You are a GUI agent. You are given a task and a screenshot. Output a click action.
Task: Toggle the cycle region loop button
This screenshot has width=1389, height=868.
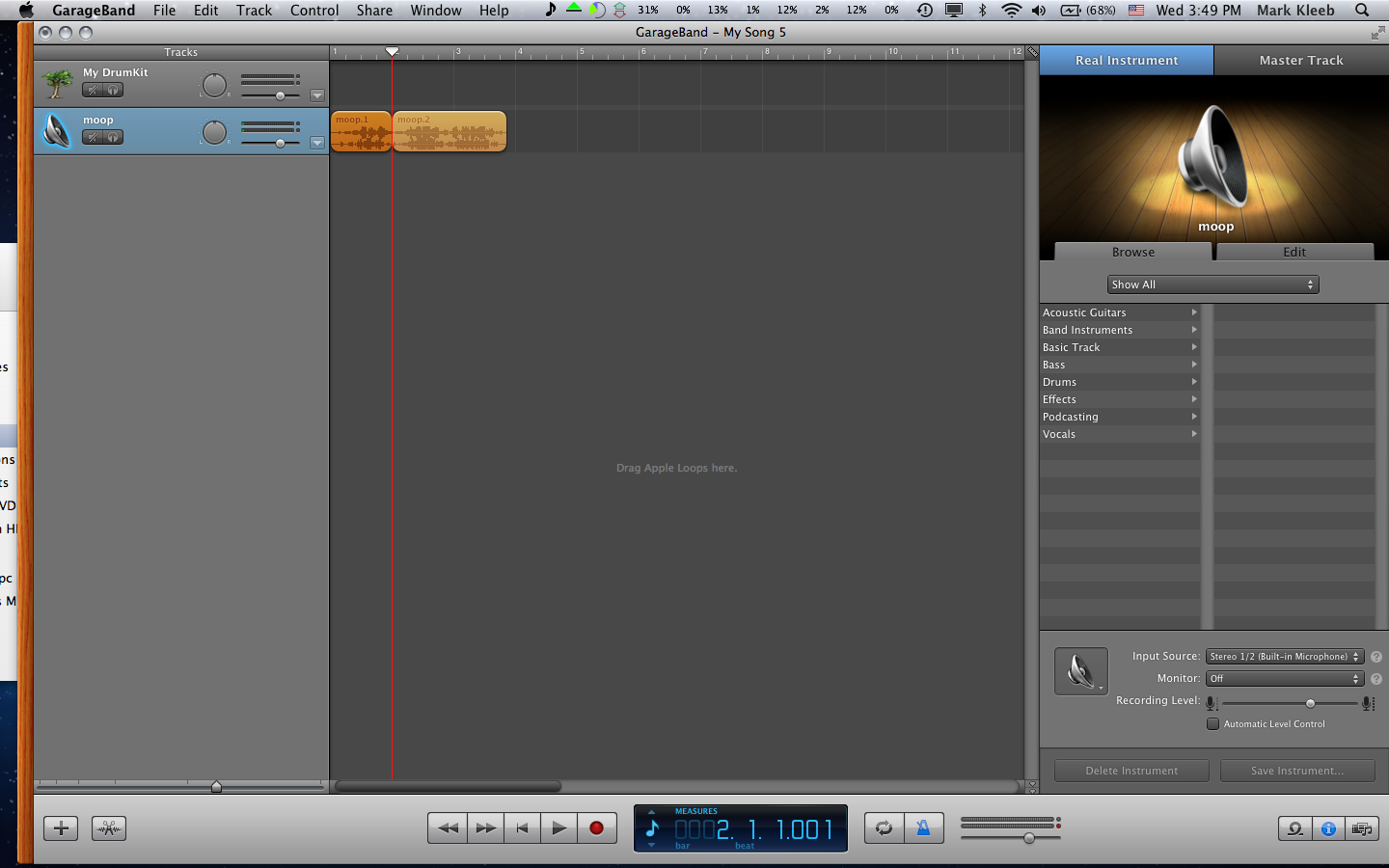(884, 828)
